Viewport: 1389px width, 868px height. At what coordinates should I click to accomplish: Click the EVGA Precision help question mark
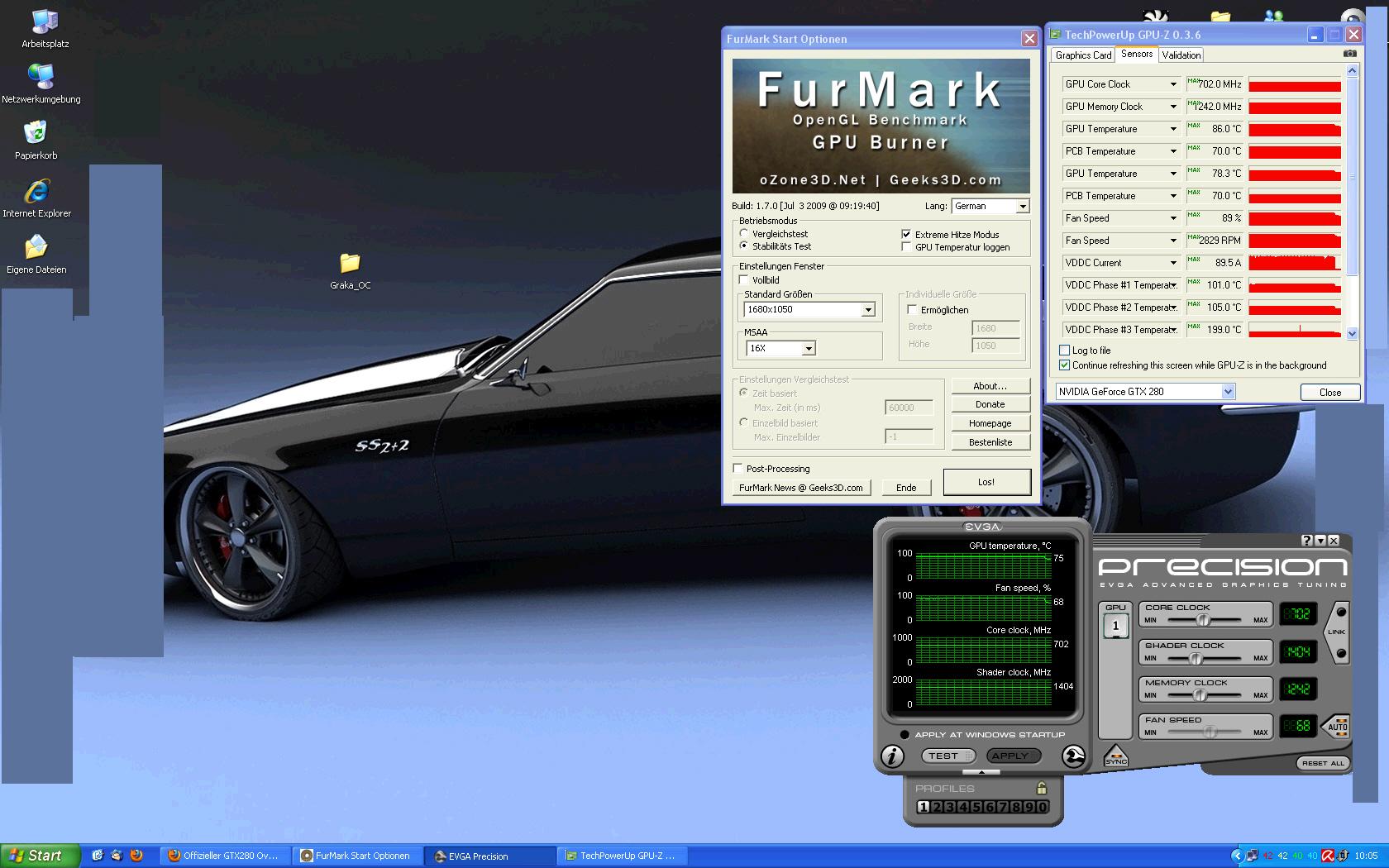click(x=1306, y=541)
